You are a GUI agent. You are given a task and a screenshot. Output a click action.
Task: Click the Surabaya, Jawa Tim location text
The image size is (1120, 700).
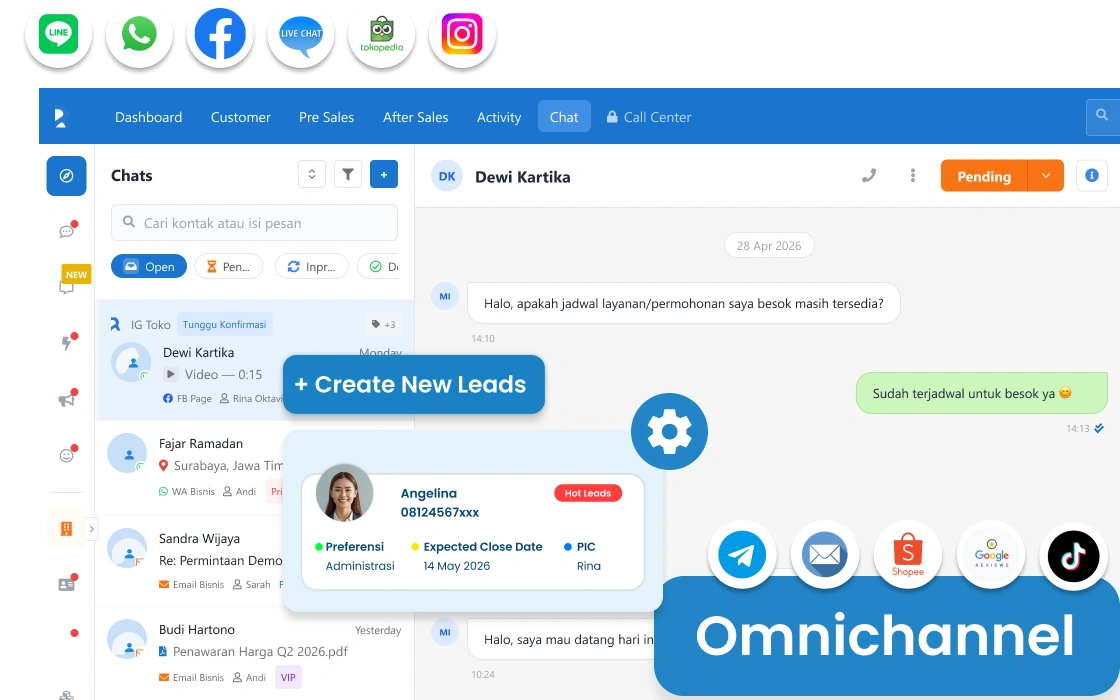(221, 466)
